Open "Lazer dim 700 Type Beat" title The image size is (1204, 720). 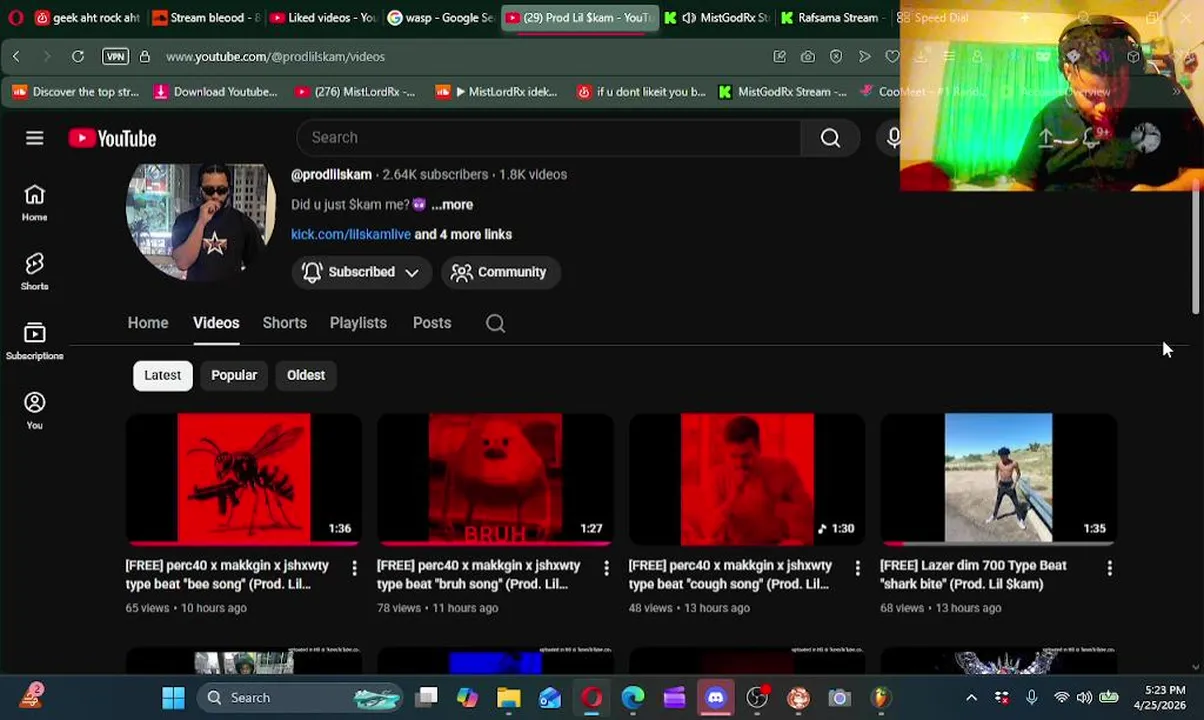973,574
